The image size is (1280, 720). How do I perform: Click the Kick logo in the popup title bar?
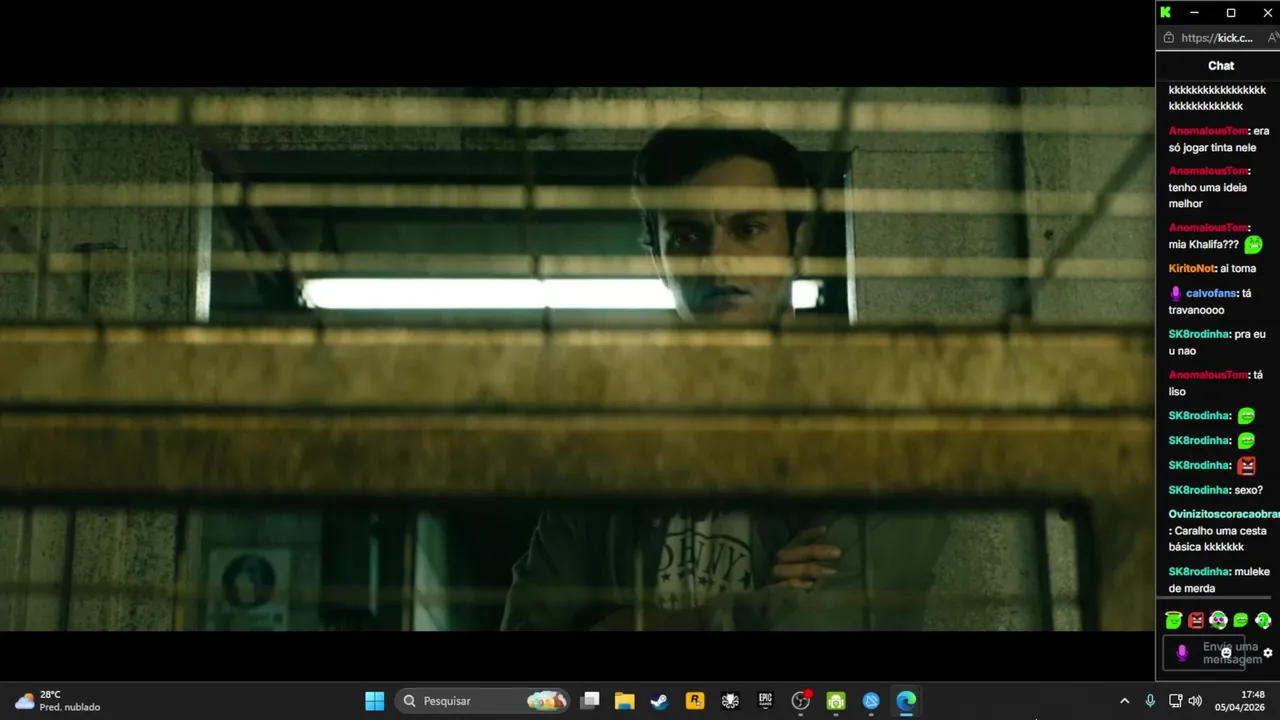tap(1165, 12)
